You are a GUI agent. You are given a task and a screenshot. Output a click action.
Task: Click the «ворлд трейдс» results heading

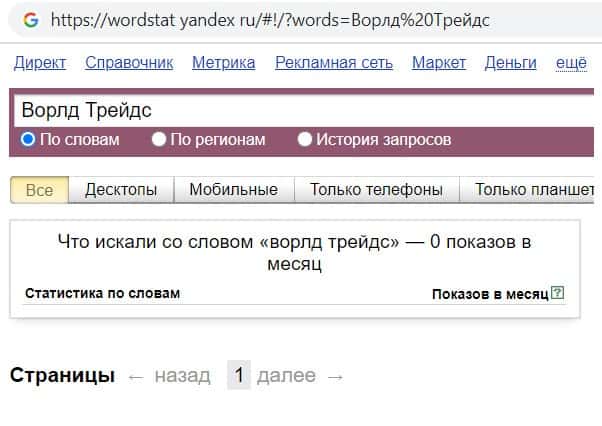point(294,253)
